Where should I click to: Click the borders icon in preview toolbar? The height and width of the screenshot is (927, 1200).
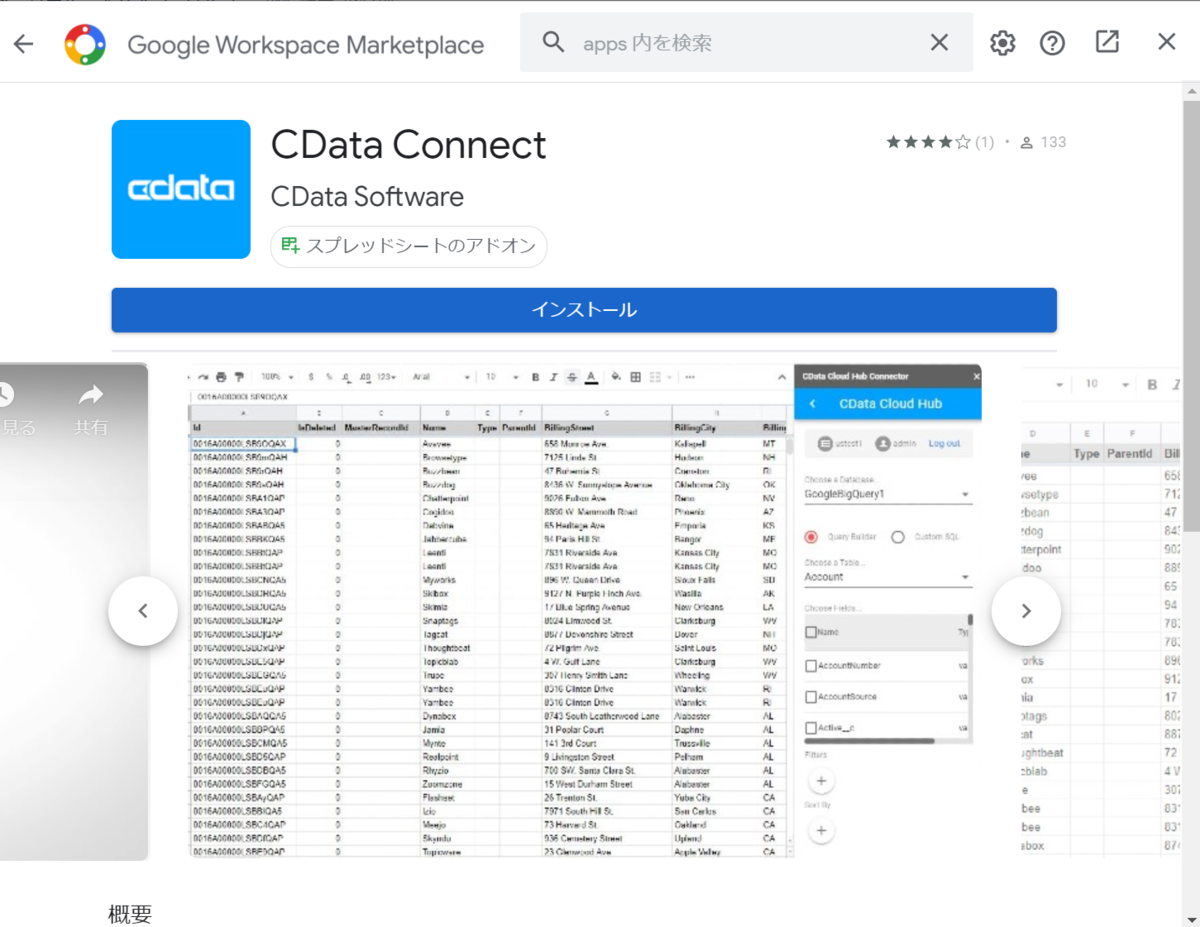pyautogui.click(x=635, y=377)
